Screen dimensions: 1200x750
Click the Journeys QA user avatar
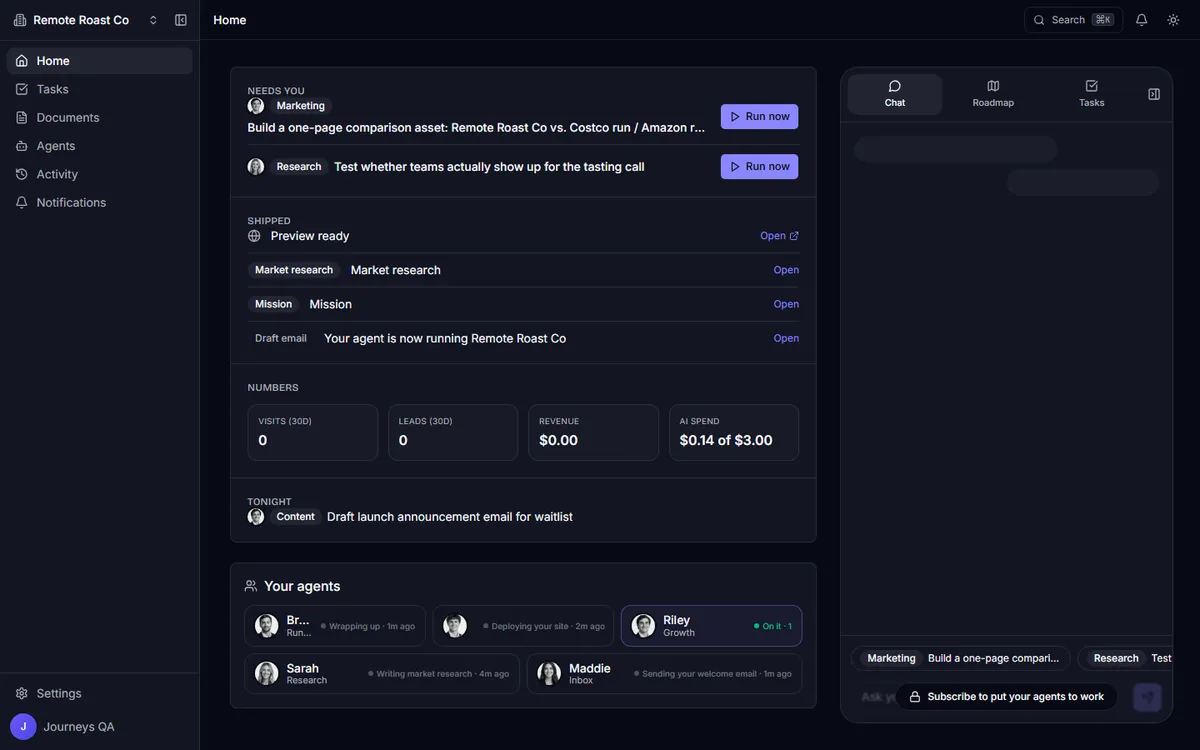point(23,727)
